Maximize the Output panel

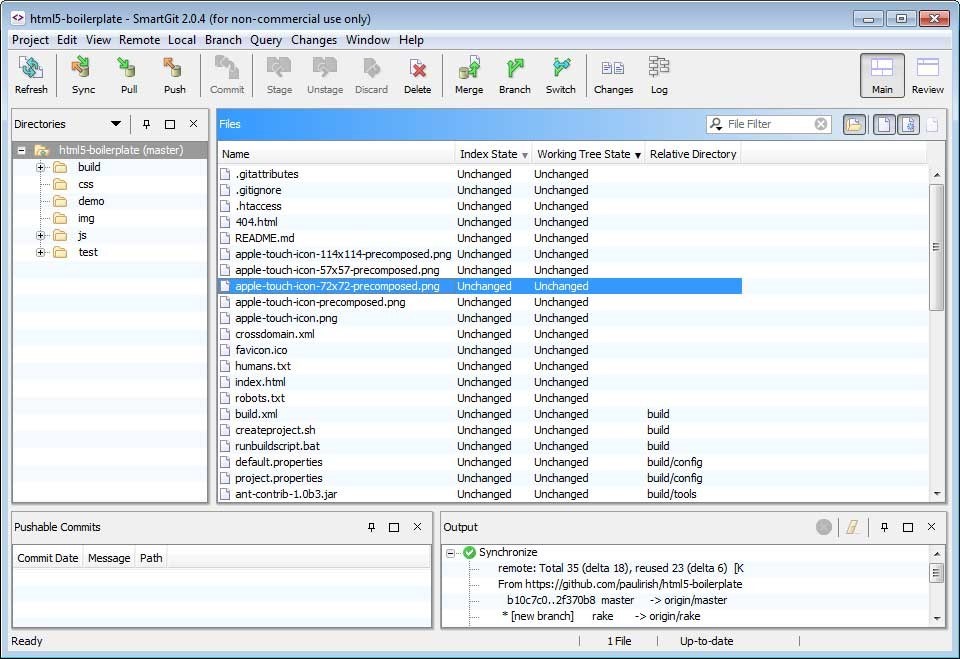[908, 527]
